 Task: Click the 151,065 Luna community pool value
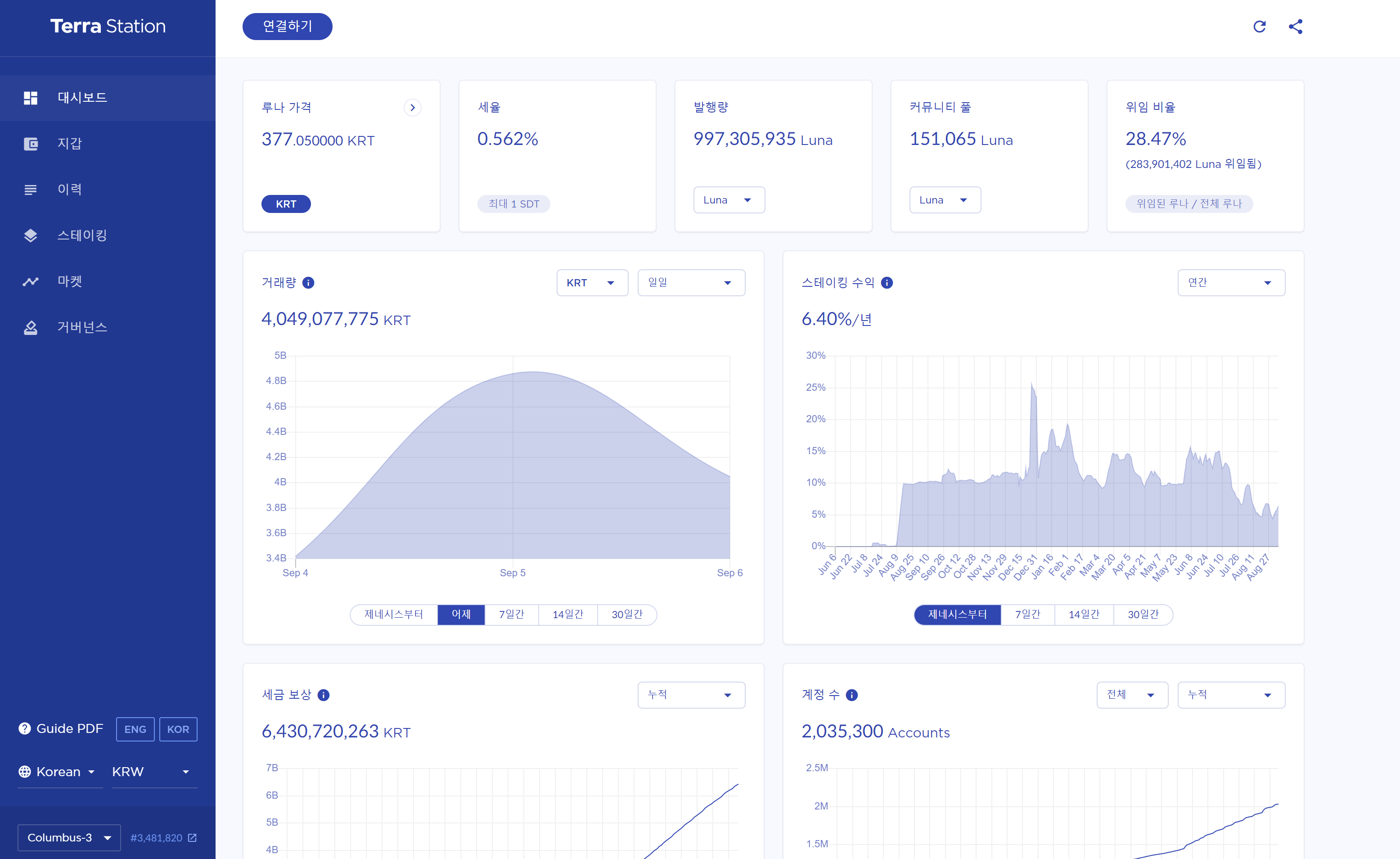click(961, 139)
